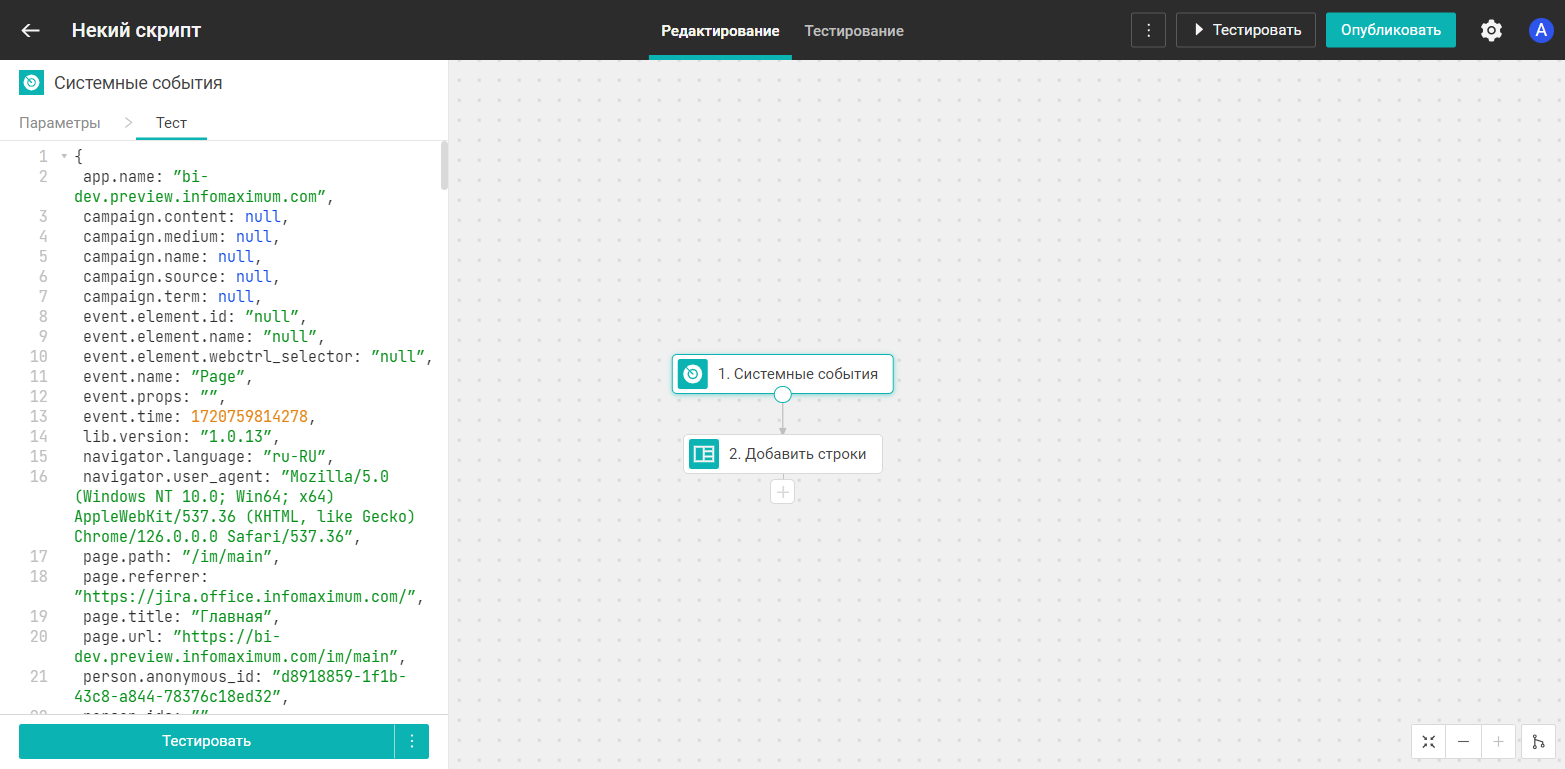Click the app.name key on line 2
1565x769 pixels.
click(120, 177)
